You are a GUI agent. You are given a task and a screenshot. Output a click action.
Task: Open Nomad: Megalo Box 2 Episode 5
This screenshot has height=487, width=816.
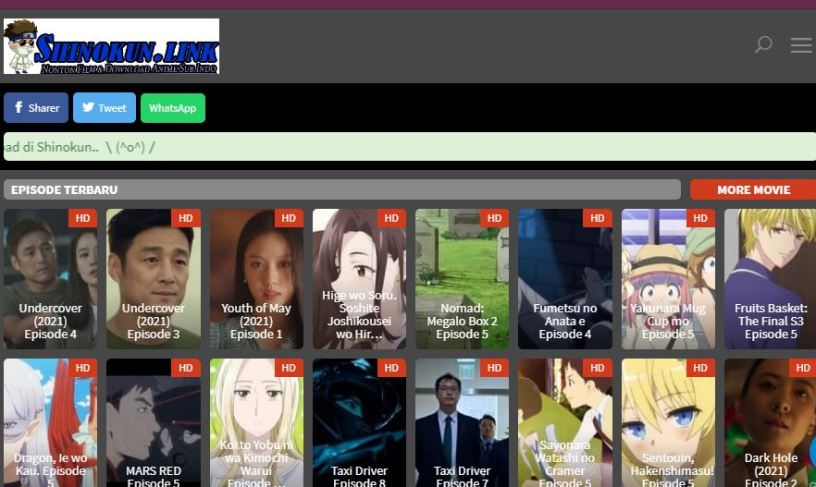tap(462, 279)
